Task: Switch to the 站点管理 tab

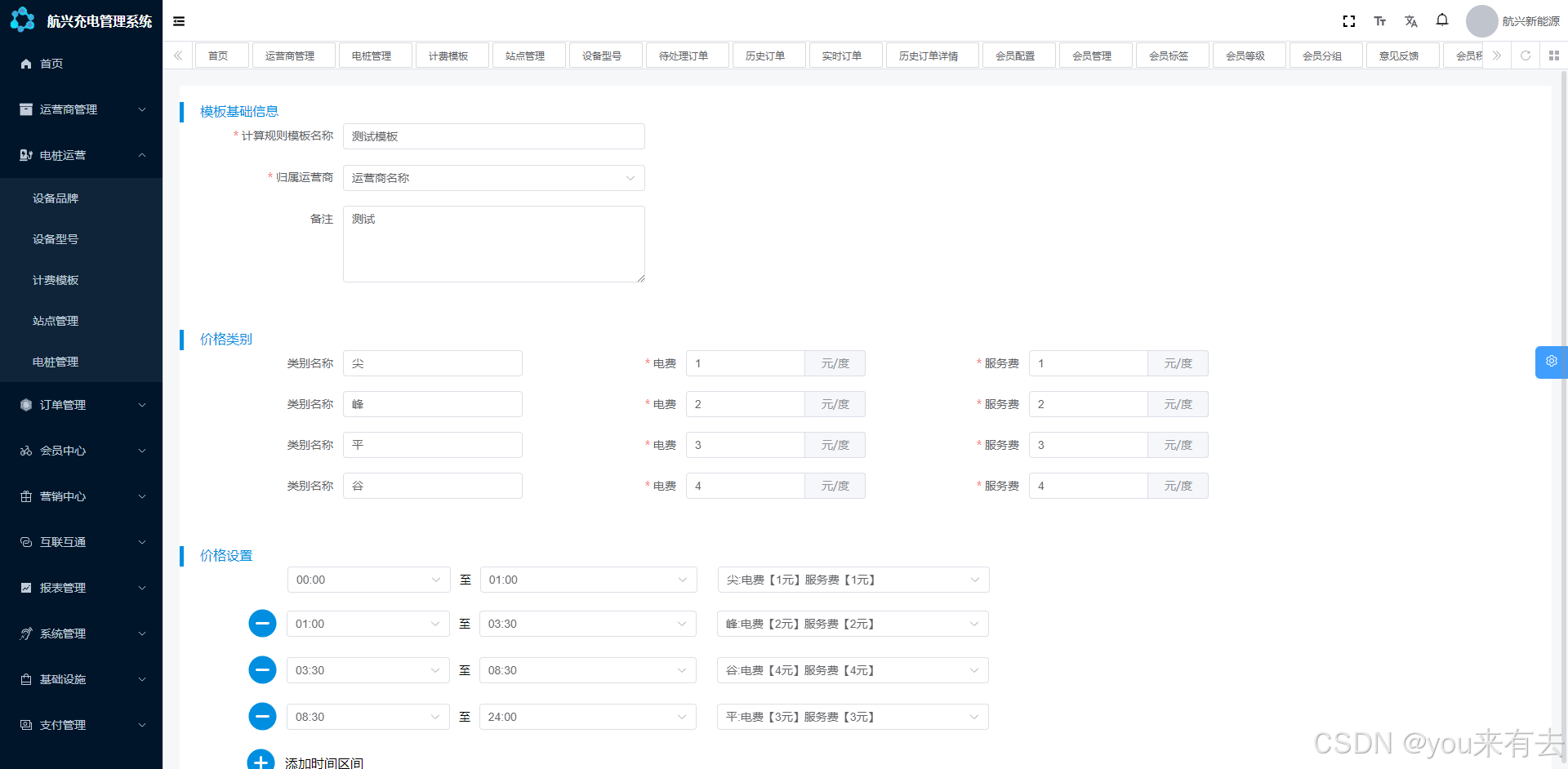Action: tap(525, 56)
